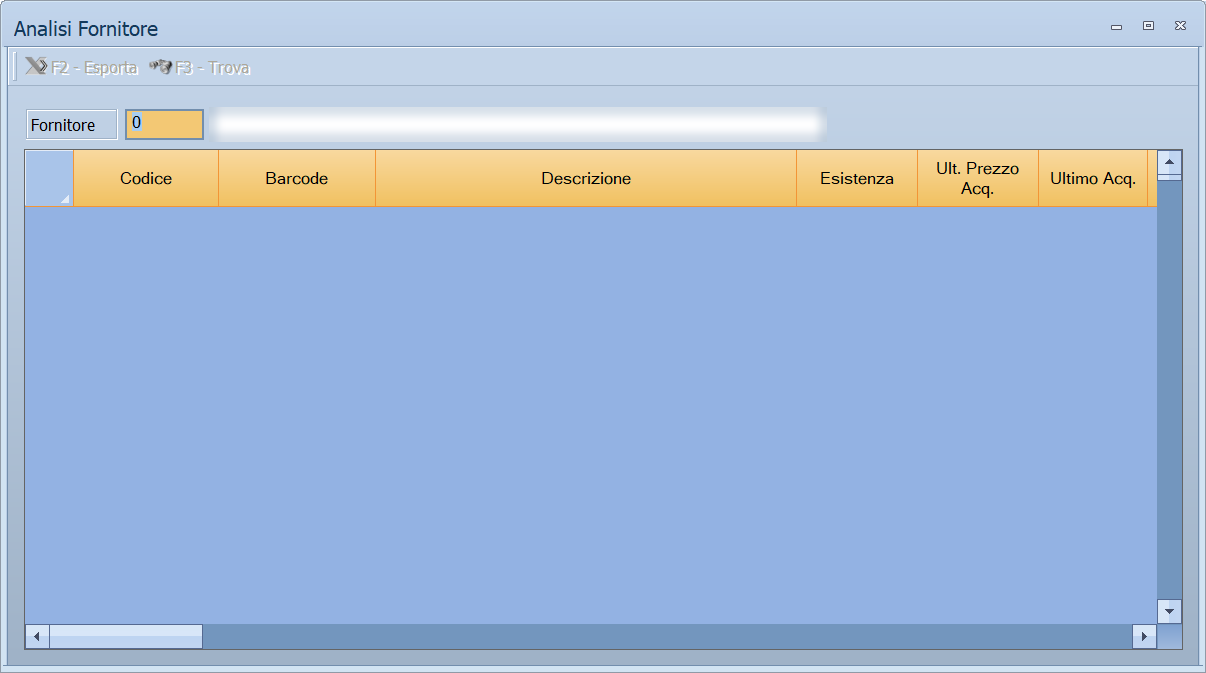1206x673 pixels.
Task: Click the F2 Esporta Excel icon
Action: click(36, 67)
